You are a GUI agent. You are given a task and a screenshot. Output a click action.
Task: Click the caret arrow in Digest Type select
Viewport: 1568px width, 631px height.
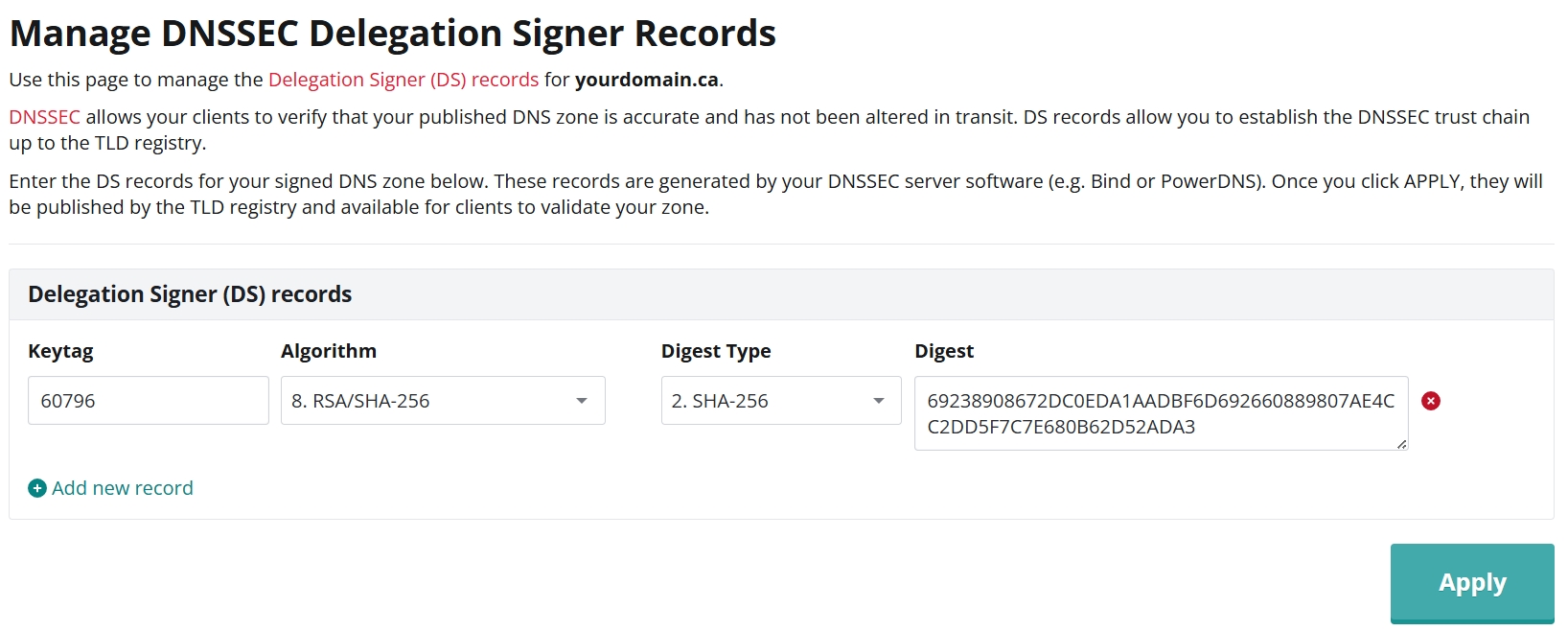click(x=878, y=401)
